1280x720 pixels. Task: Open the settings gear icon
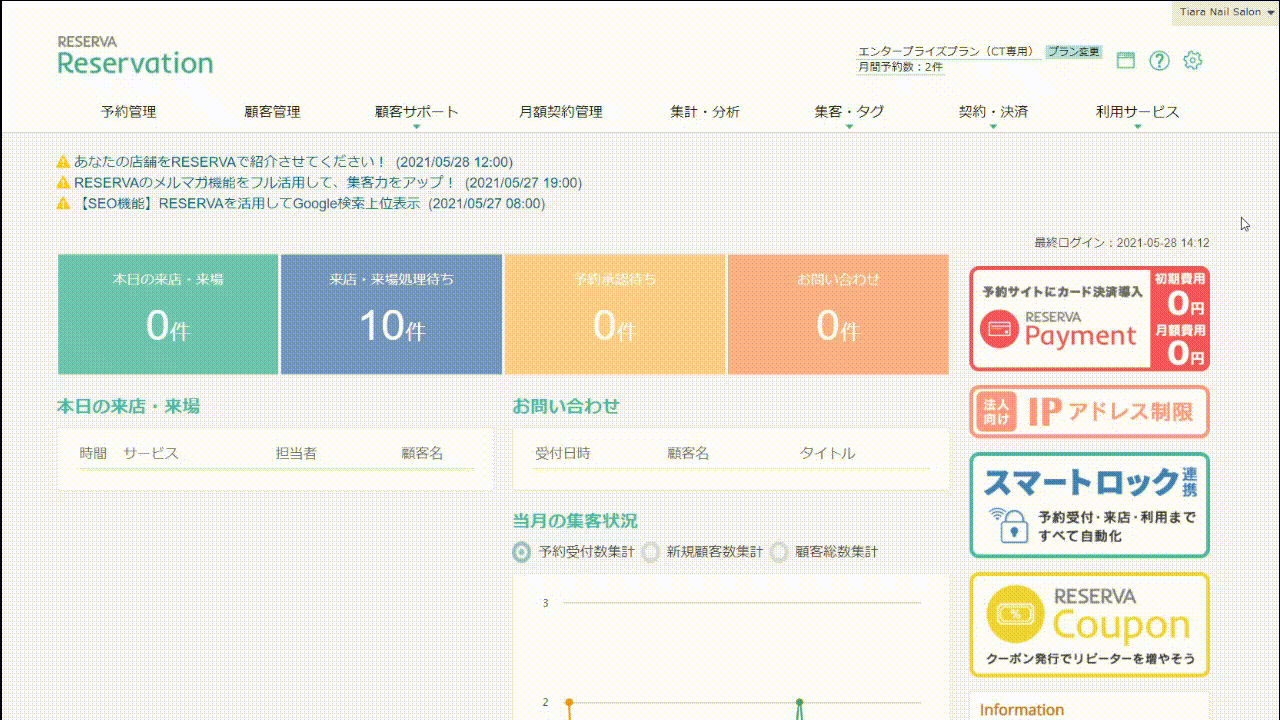coord(1192,60)
